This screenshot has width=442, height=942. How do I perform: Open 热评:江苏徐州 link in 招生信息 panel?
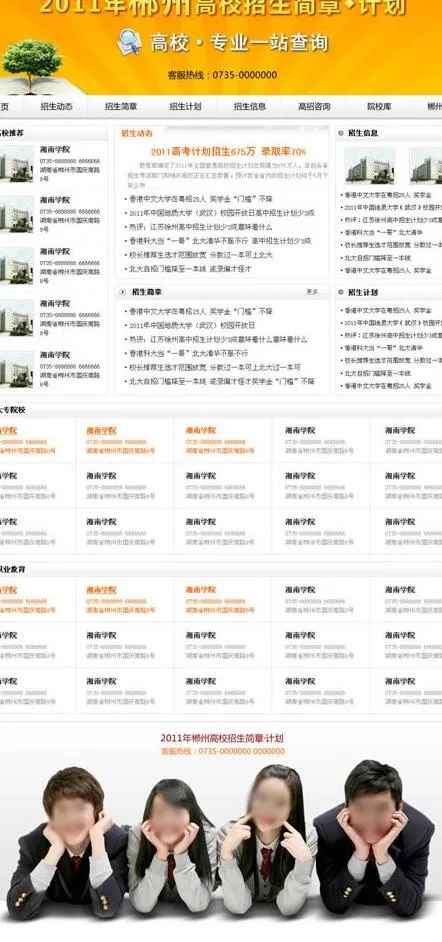(x=393, y=220)
